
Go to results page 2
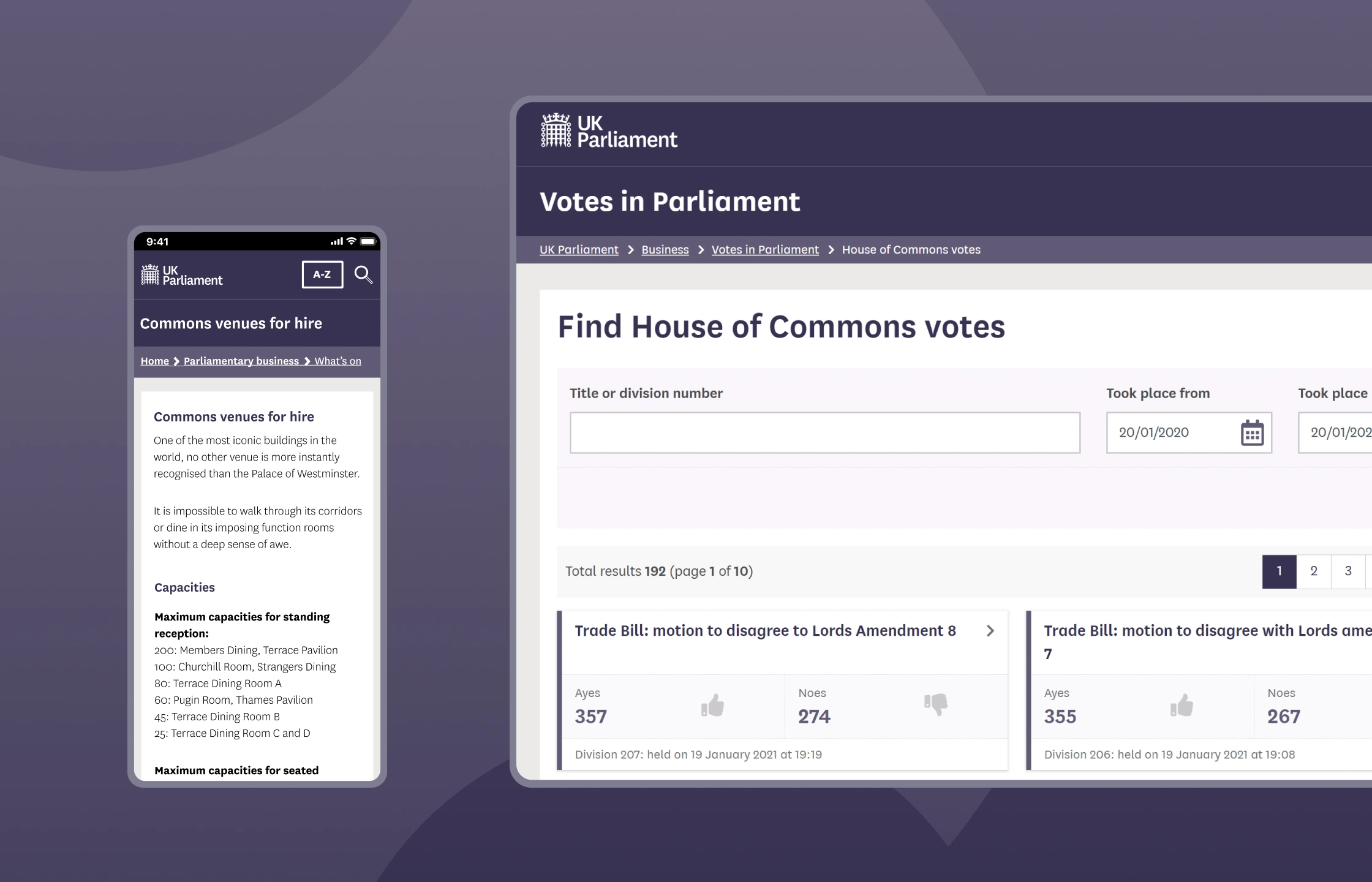(x=1314, y=571)
